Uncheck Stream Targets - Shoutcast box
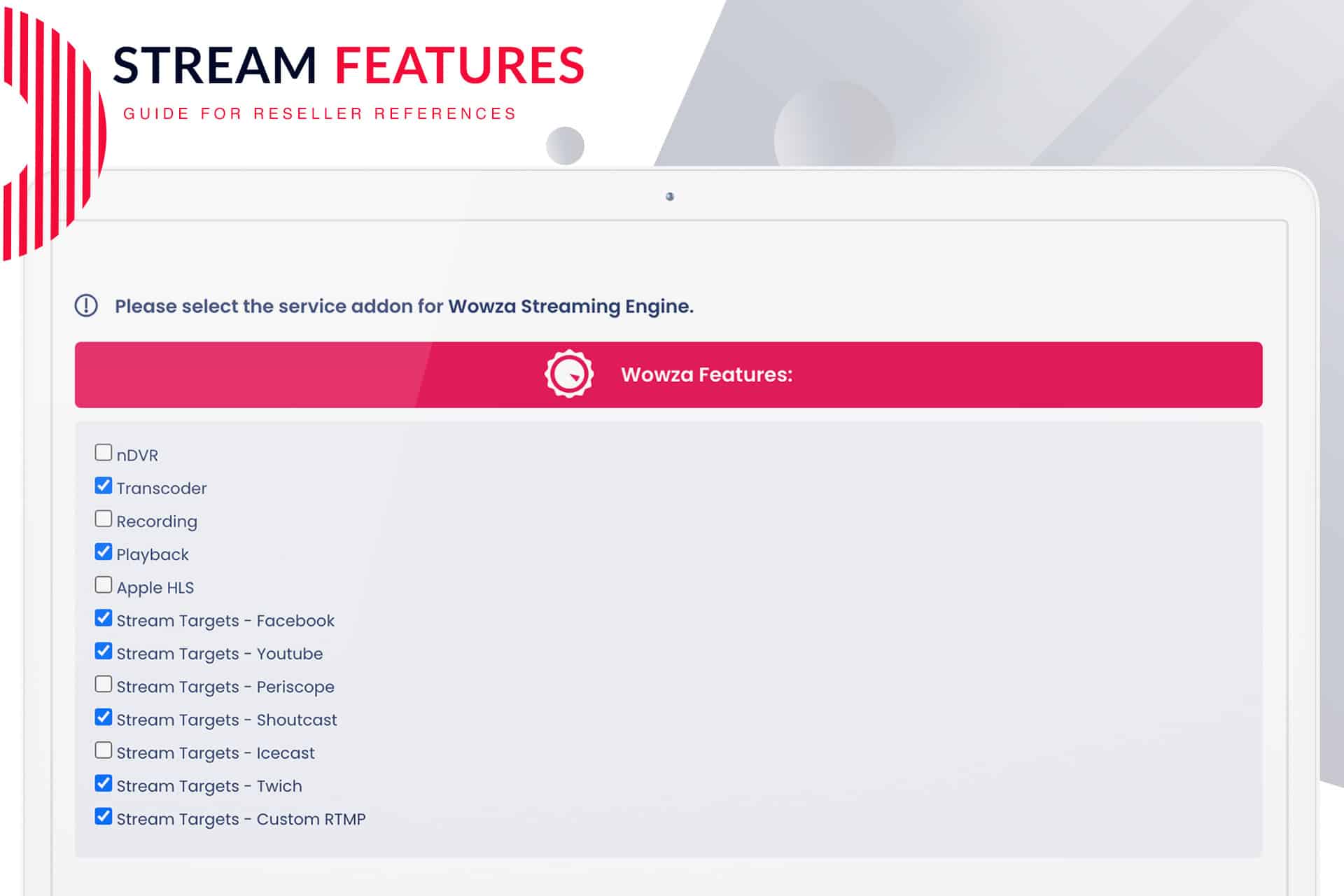 [104, 717]
